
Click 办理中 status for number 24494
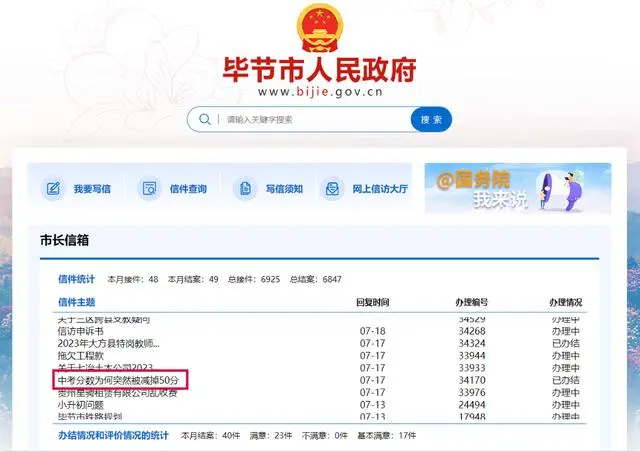point(566,405)
